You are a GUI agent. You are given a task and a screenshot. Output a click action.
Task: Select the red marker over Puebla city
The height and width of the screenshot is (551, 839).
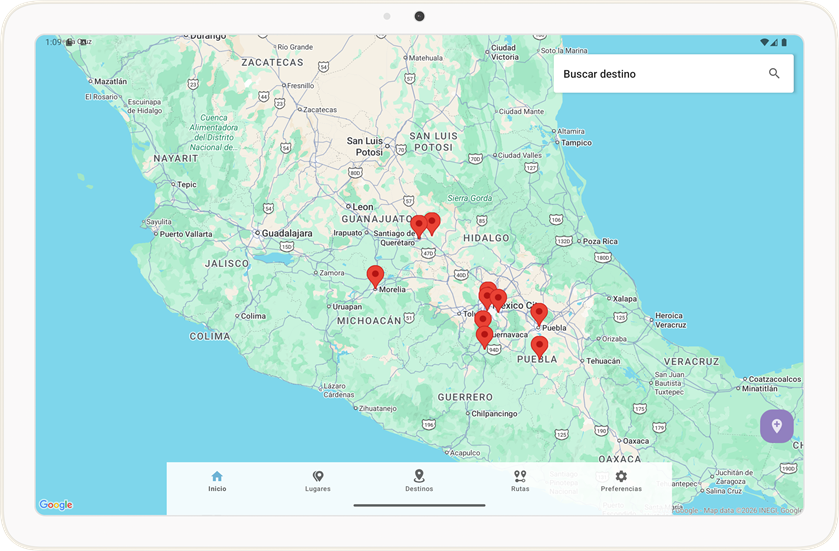tap(539, 315)
